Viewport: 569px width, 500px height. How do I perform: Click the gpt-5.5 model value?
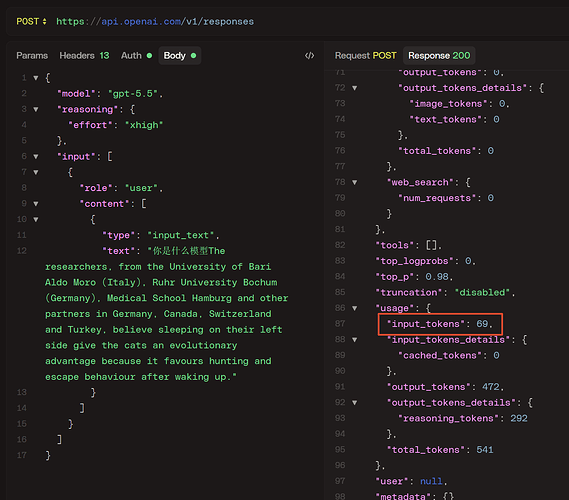(134, 94)
